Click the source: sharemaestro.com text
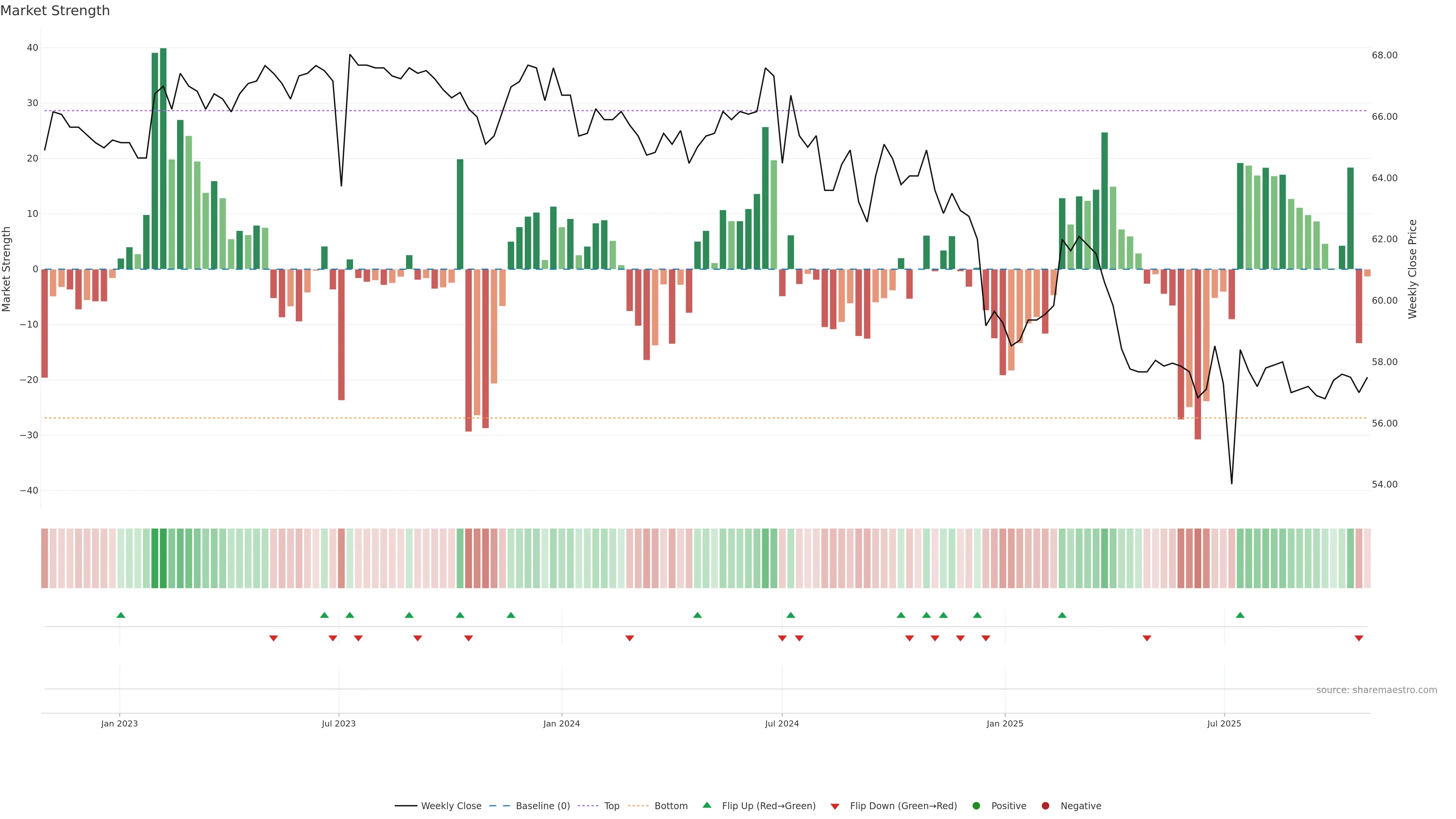Screen dimensions: 1456x819 (x=1376, y=690)
